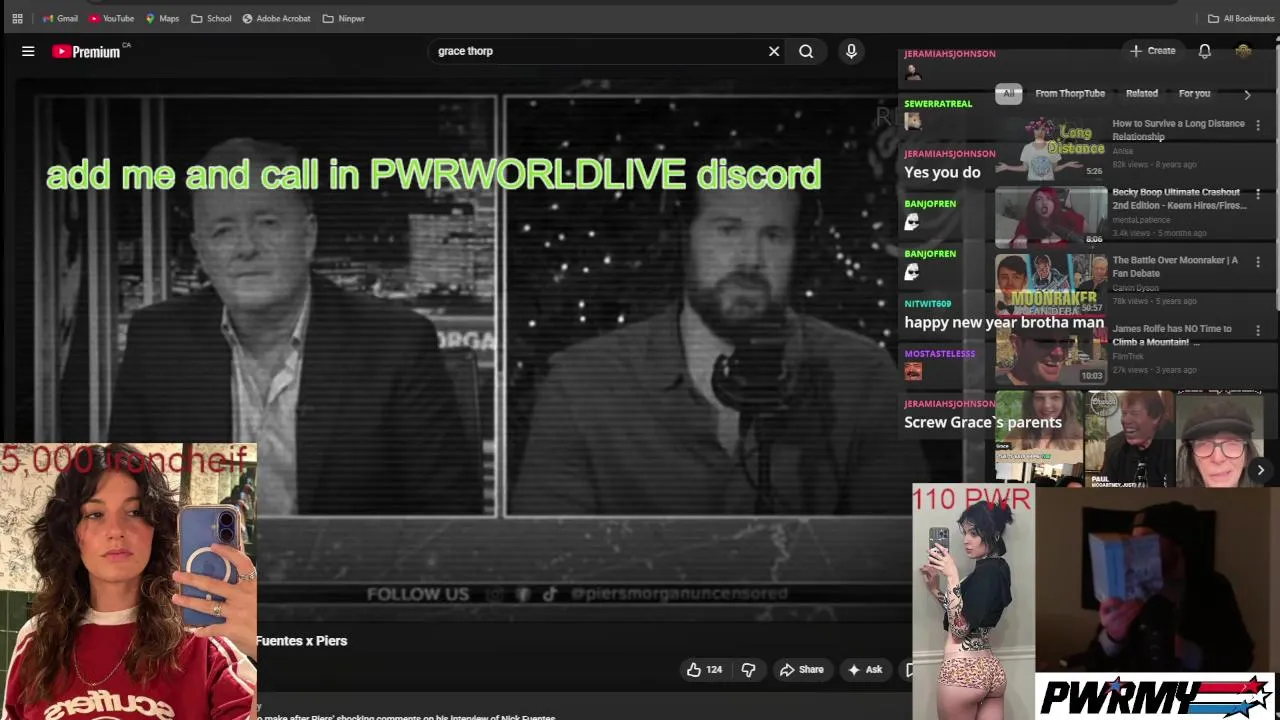Click the Fuentes x Piers video title

point(302,641)
